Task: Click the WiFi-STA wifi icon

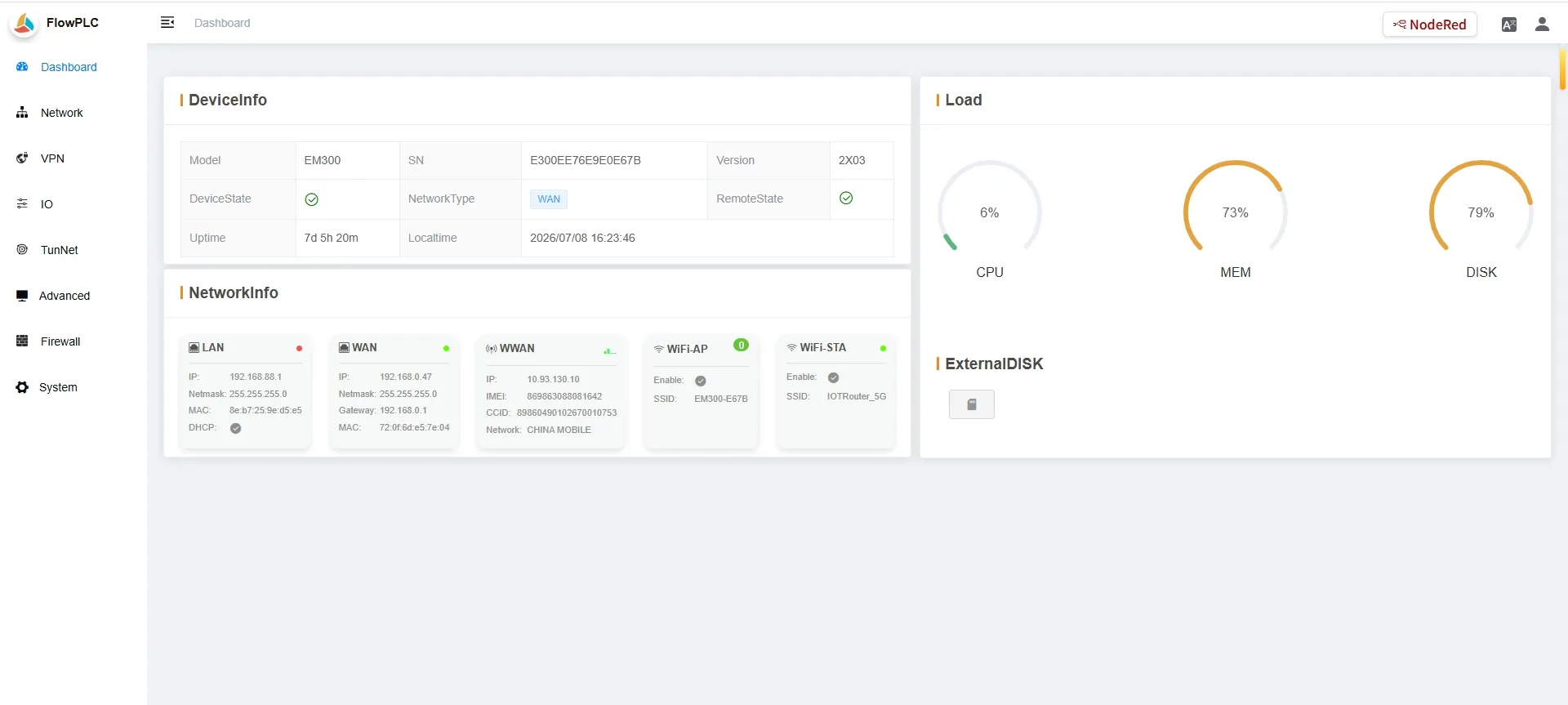Action: tap(791, 348)
